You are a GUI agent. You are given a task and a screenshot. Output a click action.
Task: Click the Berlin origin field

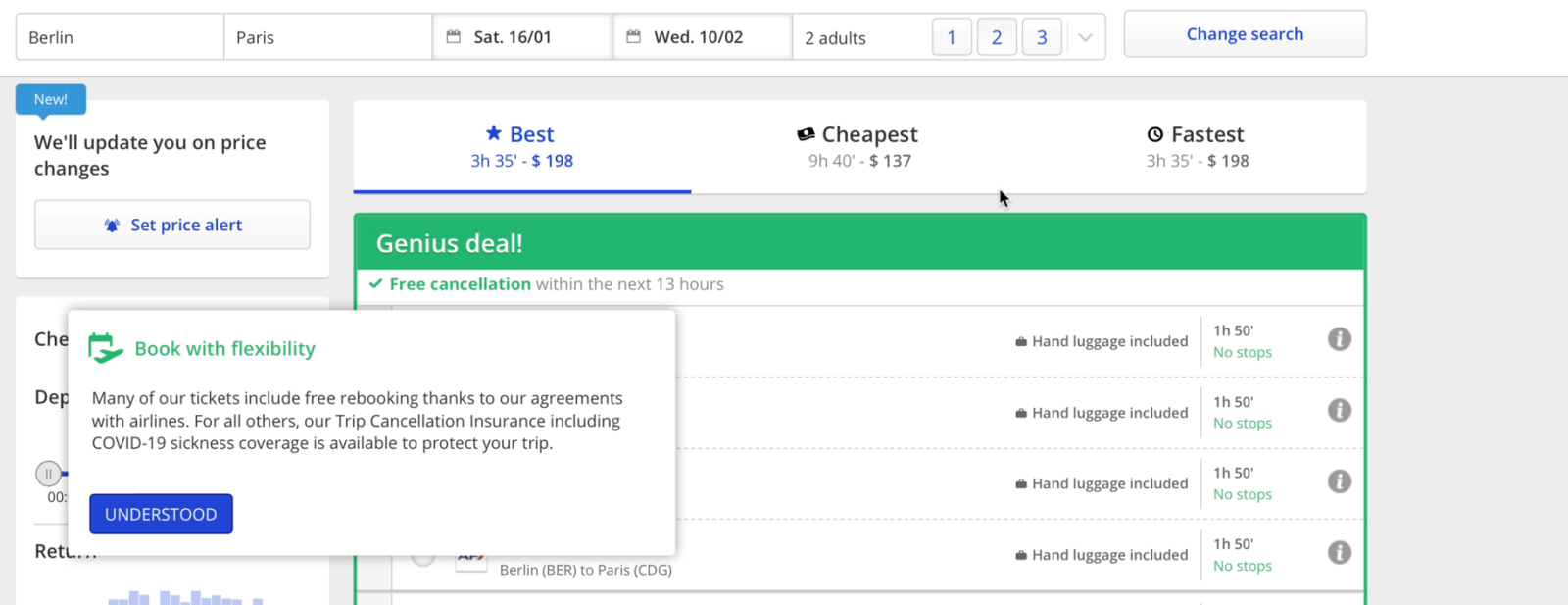tap(120, 37)
